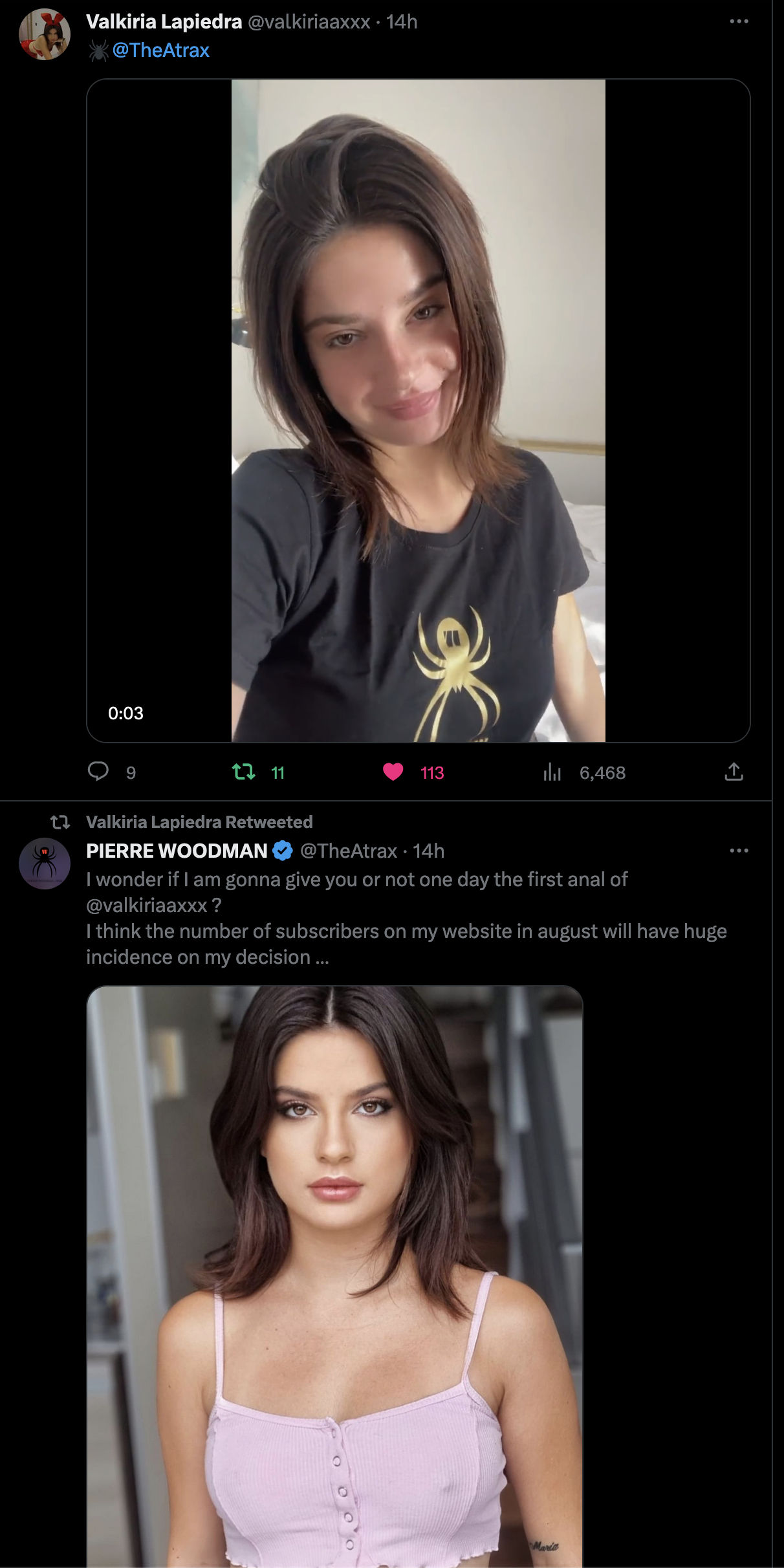784x1568 pixels.
Task: Click the PIERRE WOODMAN display name
Action: coord(177,851)
